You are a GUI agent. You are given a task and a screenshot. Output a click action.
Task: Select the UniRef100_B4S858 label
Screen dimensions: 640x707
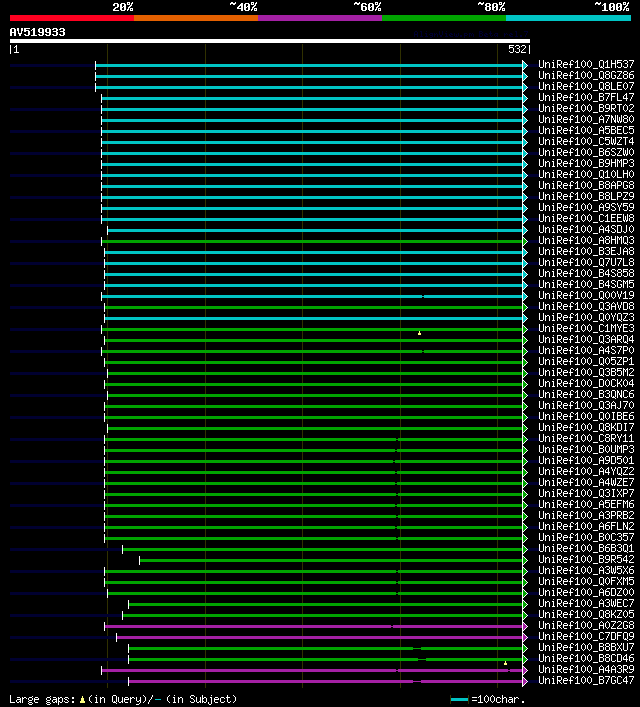pyautogui.click(x=586, y=273)
